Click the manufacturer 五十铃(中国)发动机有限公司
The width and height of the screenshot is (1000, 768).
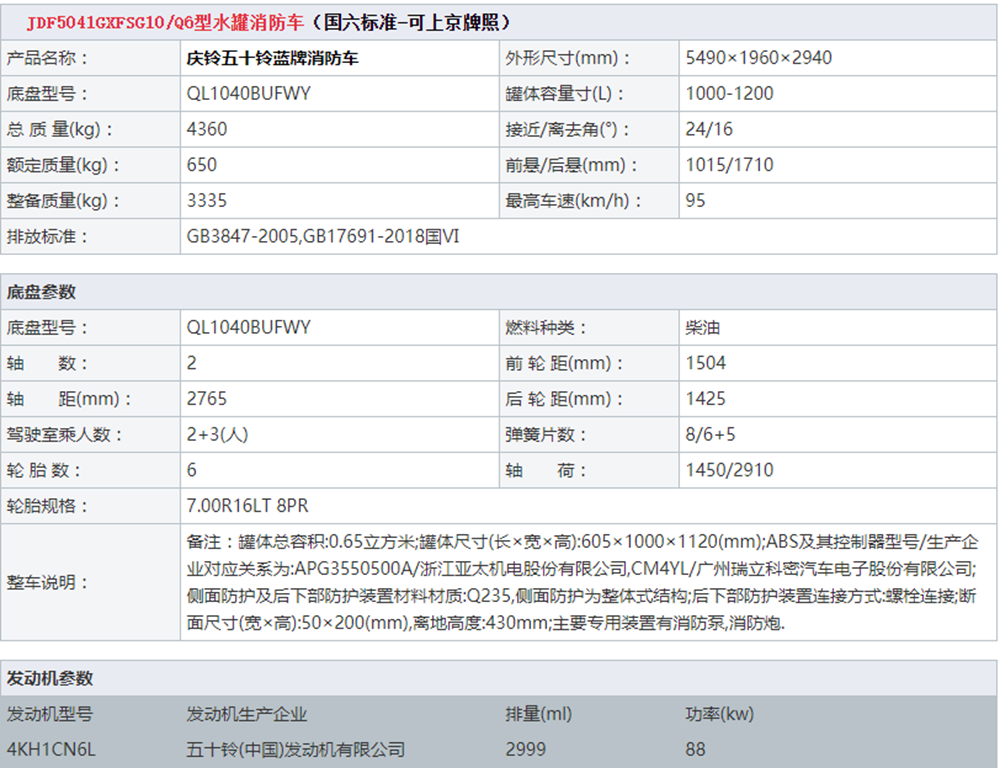pyautogui.click(x=295, y=750)
